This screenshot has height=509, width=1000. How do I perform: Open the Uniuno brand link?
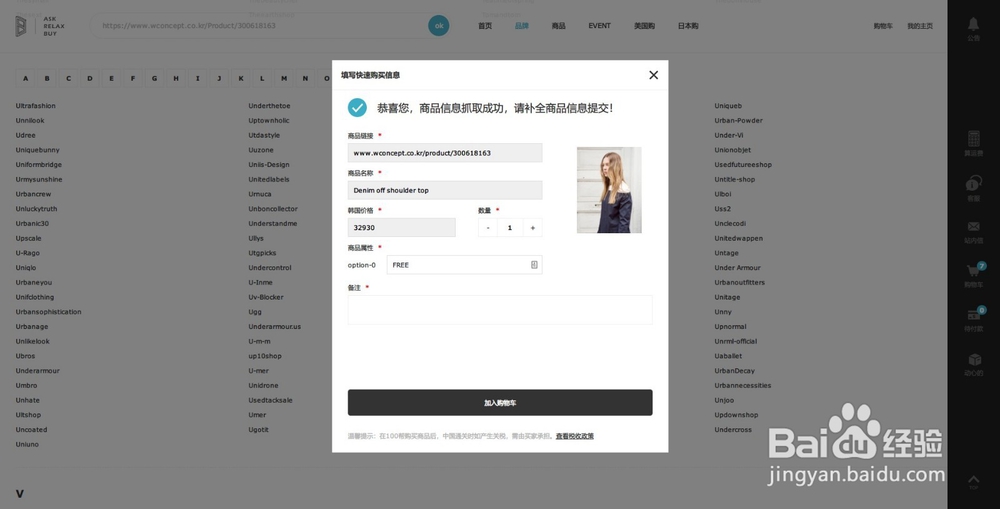[27, 445]
